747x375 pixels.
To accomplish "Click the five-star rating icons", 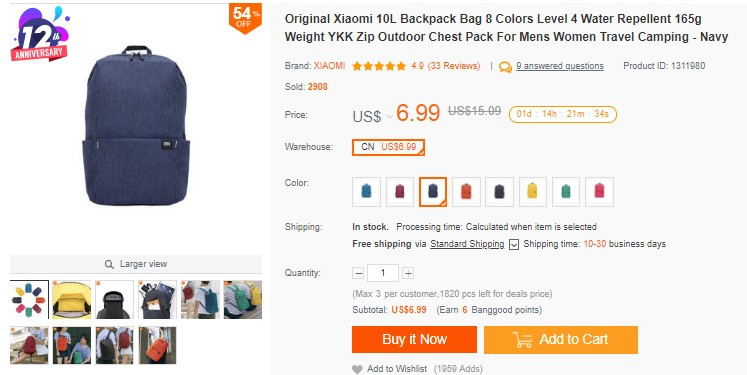I will tap(379, 66).
